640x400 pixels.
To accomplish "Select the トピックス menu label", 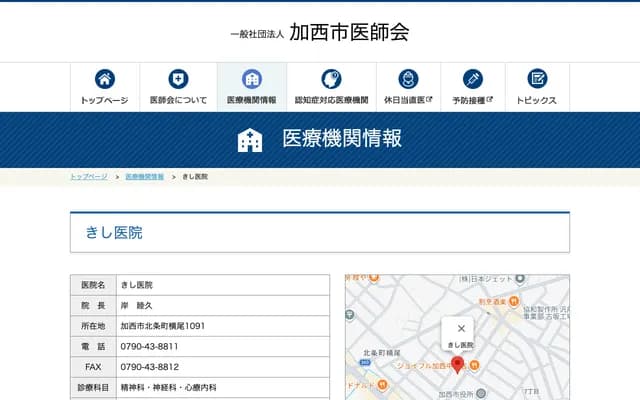I will click(x=537, y=101).
